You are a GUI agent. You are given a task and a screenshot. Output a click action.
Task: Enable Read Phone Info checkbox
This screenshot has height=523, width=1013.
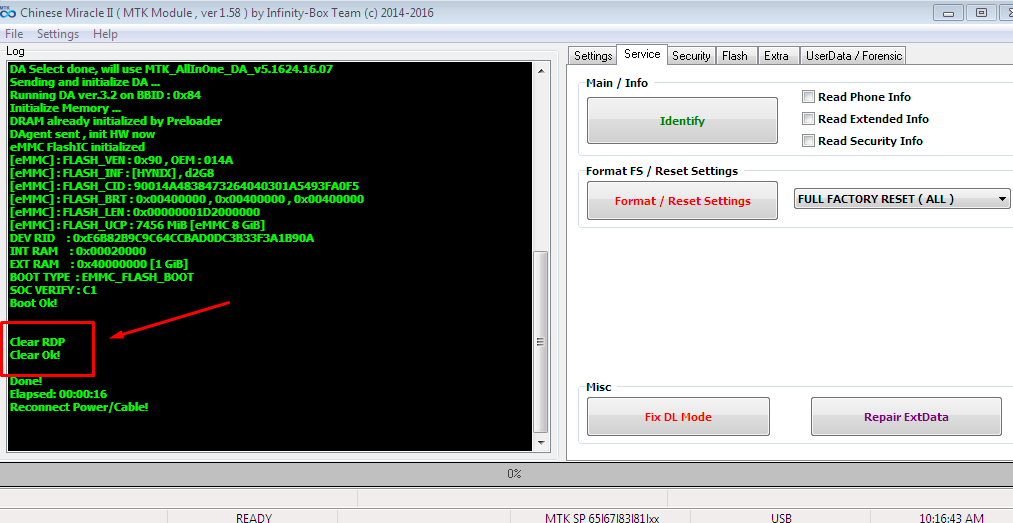[808, 97]
